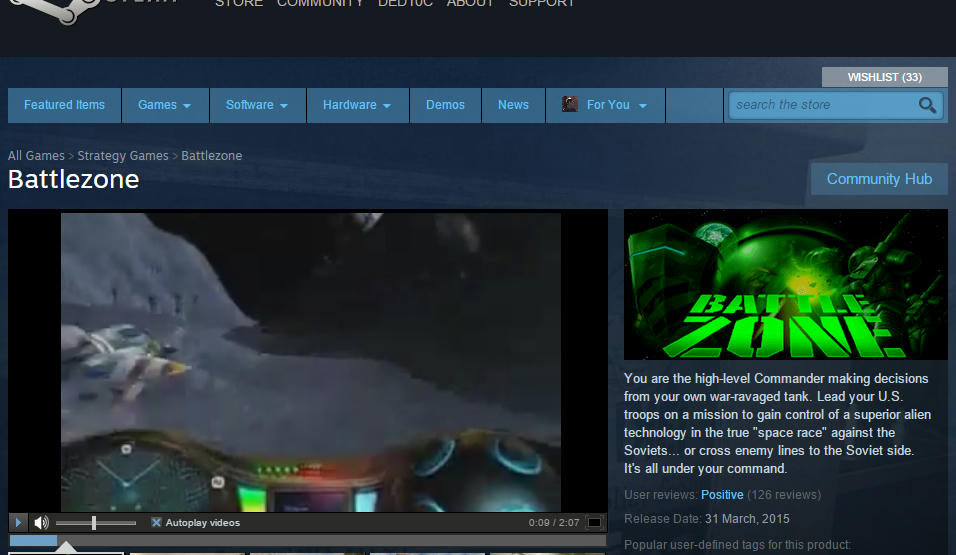Viewport: 956px width, 555px height.
Task: Go to All Games breadcrumb
Action: coord(36,156)
